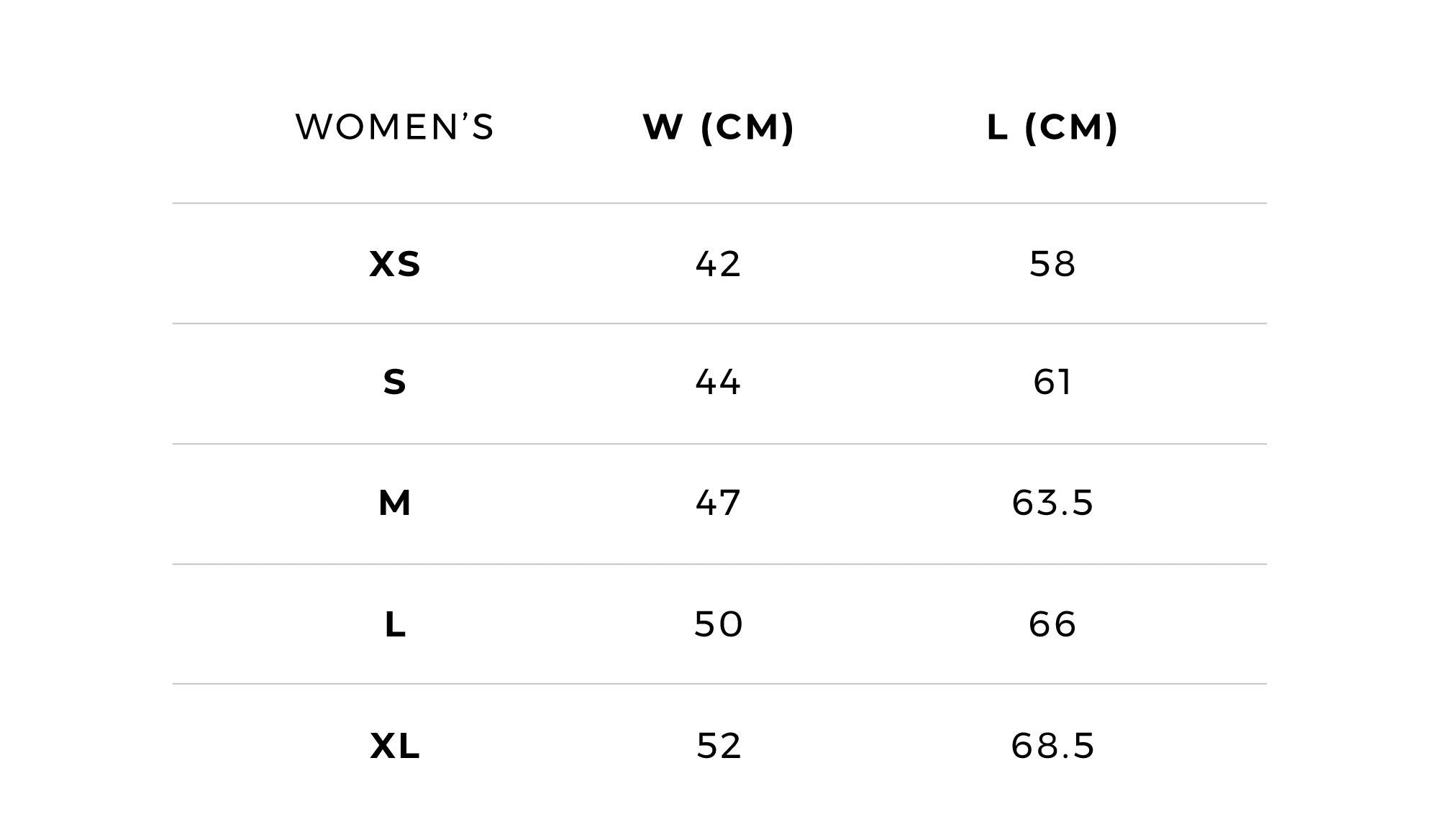Click the XS length value 58
This screenshot has width=1438, height=840.
coord(1052,264)
